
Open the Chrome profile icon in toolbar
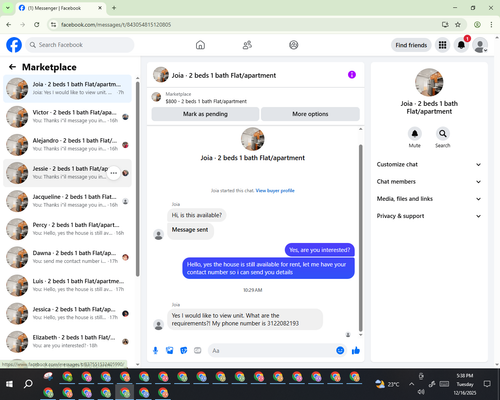(477, 25)
